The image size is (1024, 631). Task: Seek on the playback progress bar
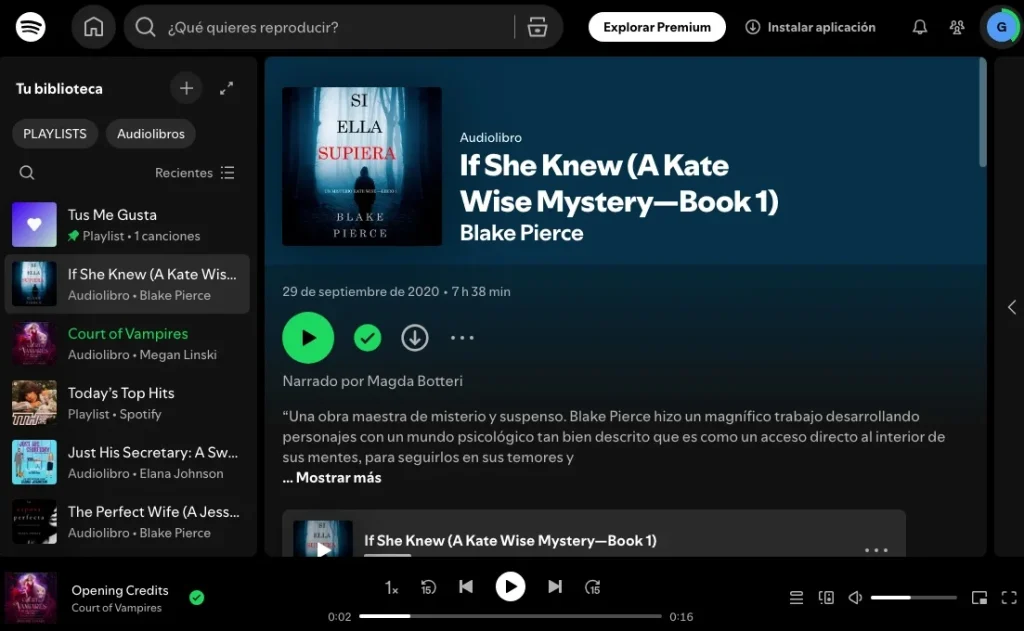tap(510, 616)
